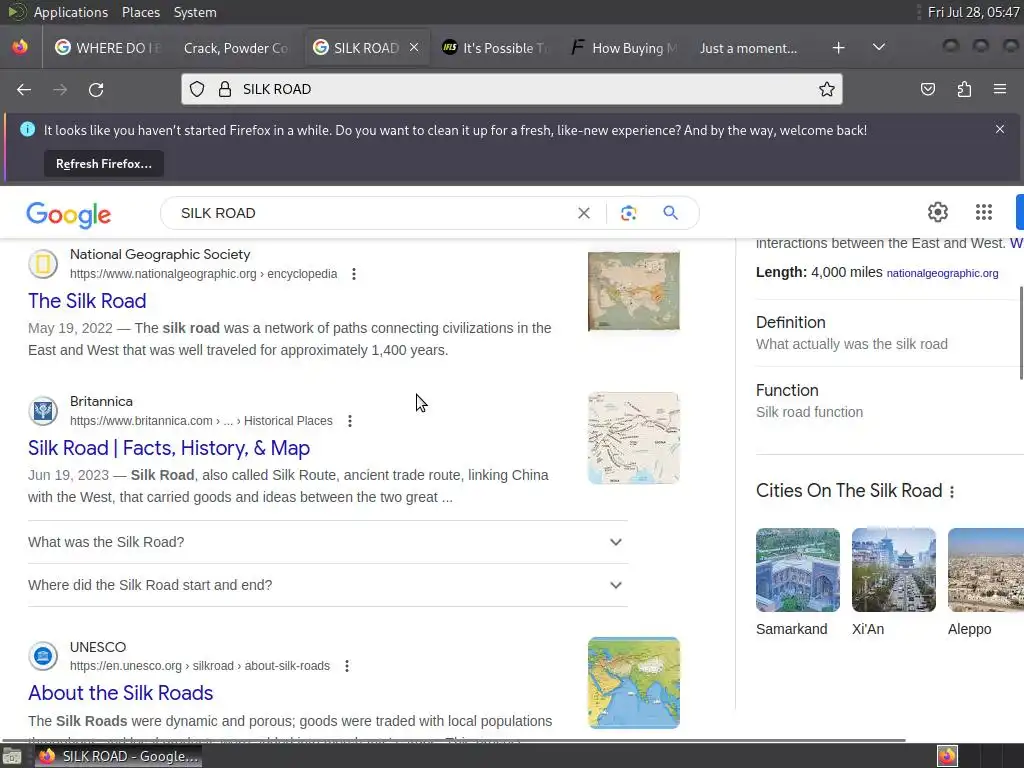
Task: Reload the page with the refresh icon
Action: coord(96,89)
